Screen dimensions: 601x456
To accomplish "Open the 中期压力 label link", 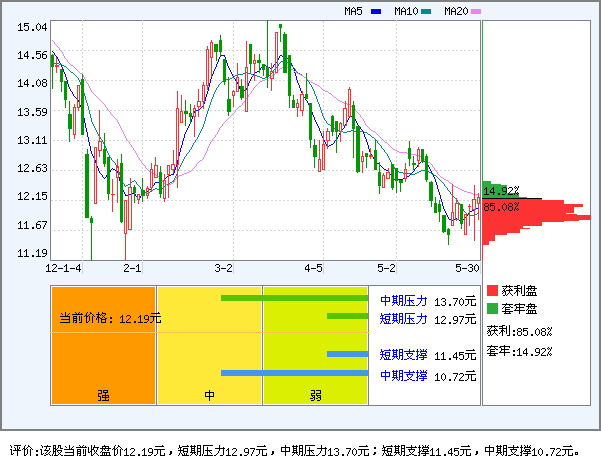I will pyautogui.click(x=403, y=300).
